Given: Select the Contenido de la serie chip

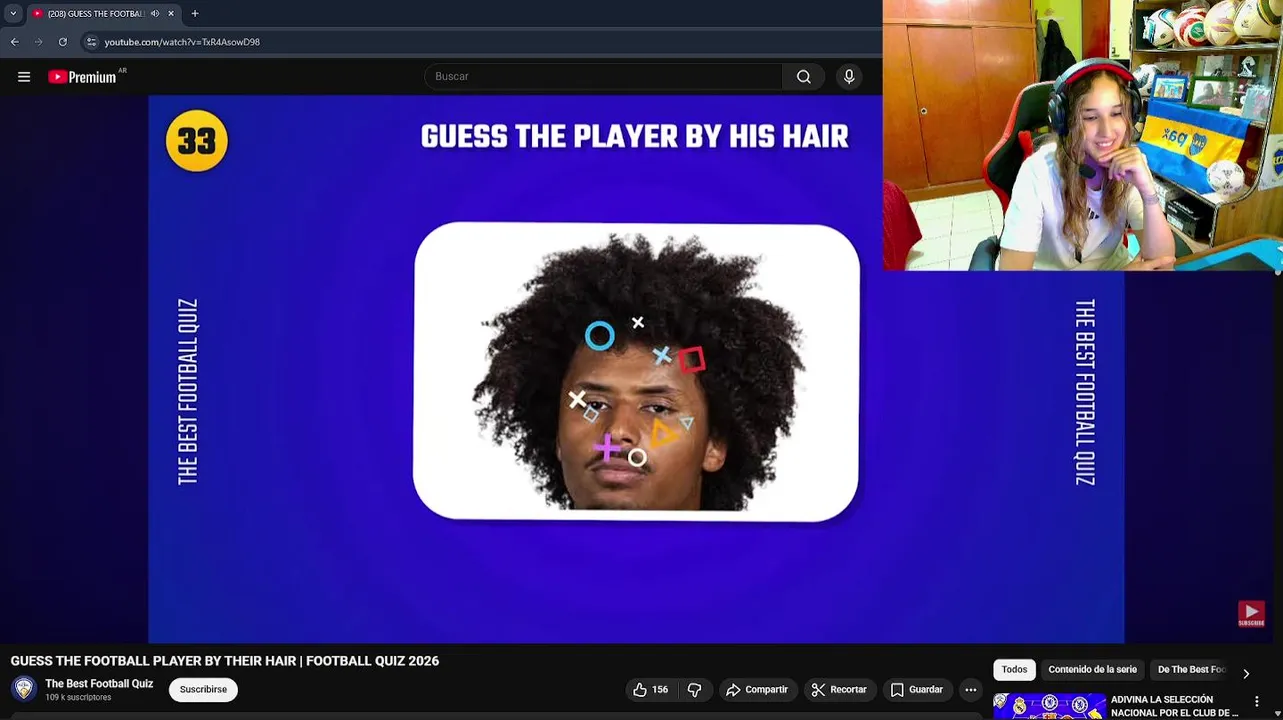Looking at the screenshot, I should (1092, 670).
